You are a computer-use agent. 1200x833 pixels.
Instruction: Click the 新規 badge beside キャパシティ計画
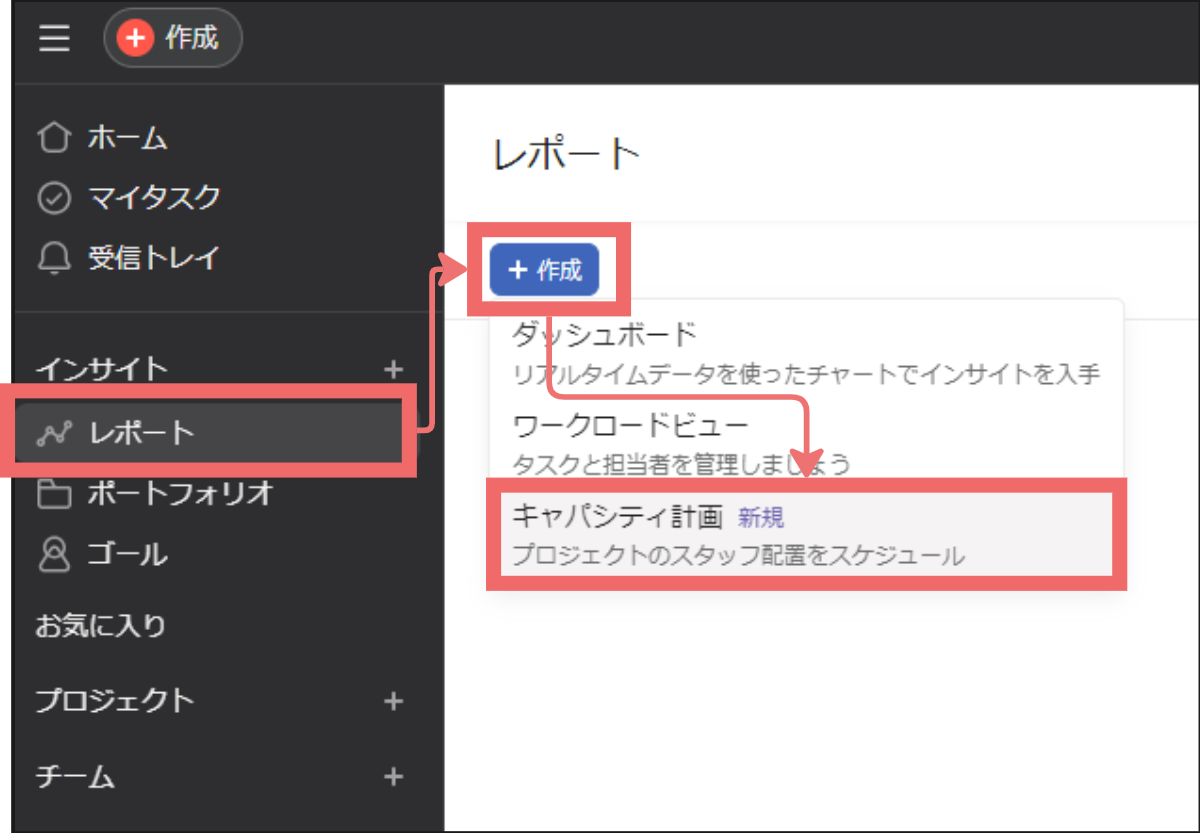point(761,517)
